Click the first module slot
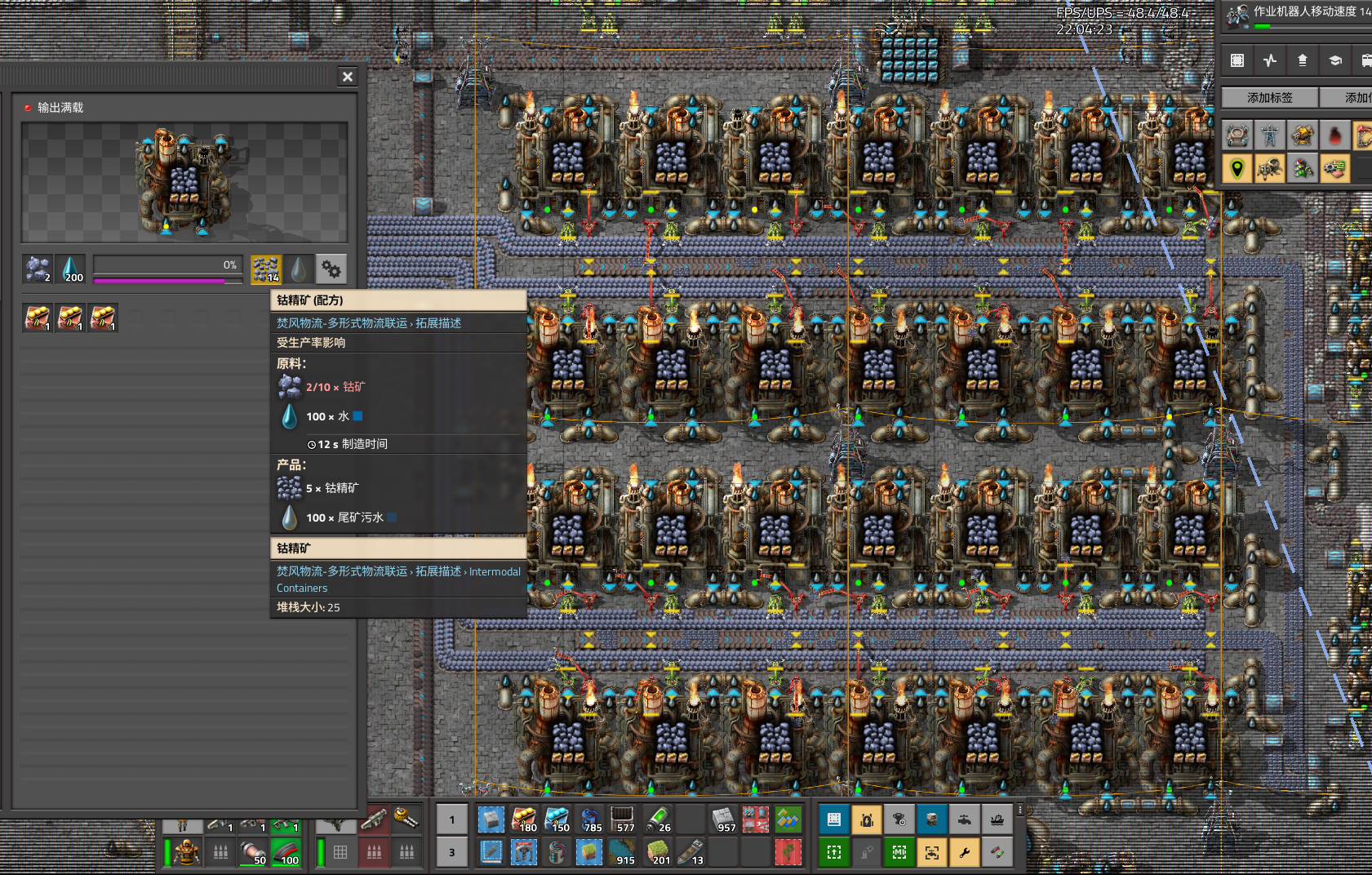 point(38,318)
